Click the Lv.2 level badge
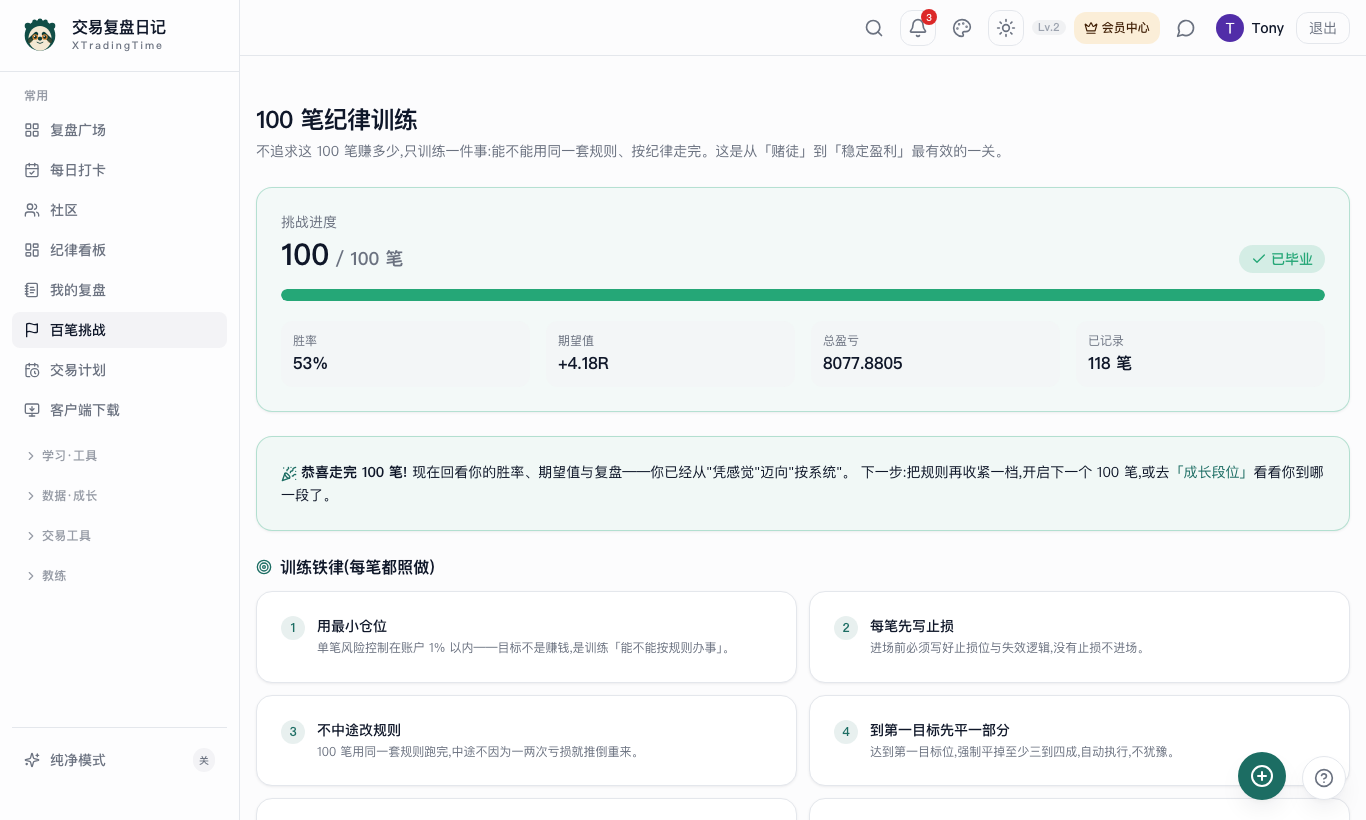This screenshot has height=820, width=1366. pyautogui.click(x=1049, y=28)
